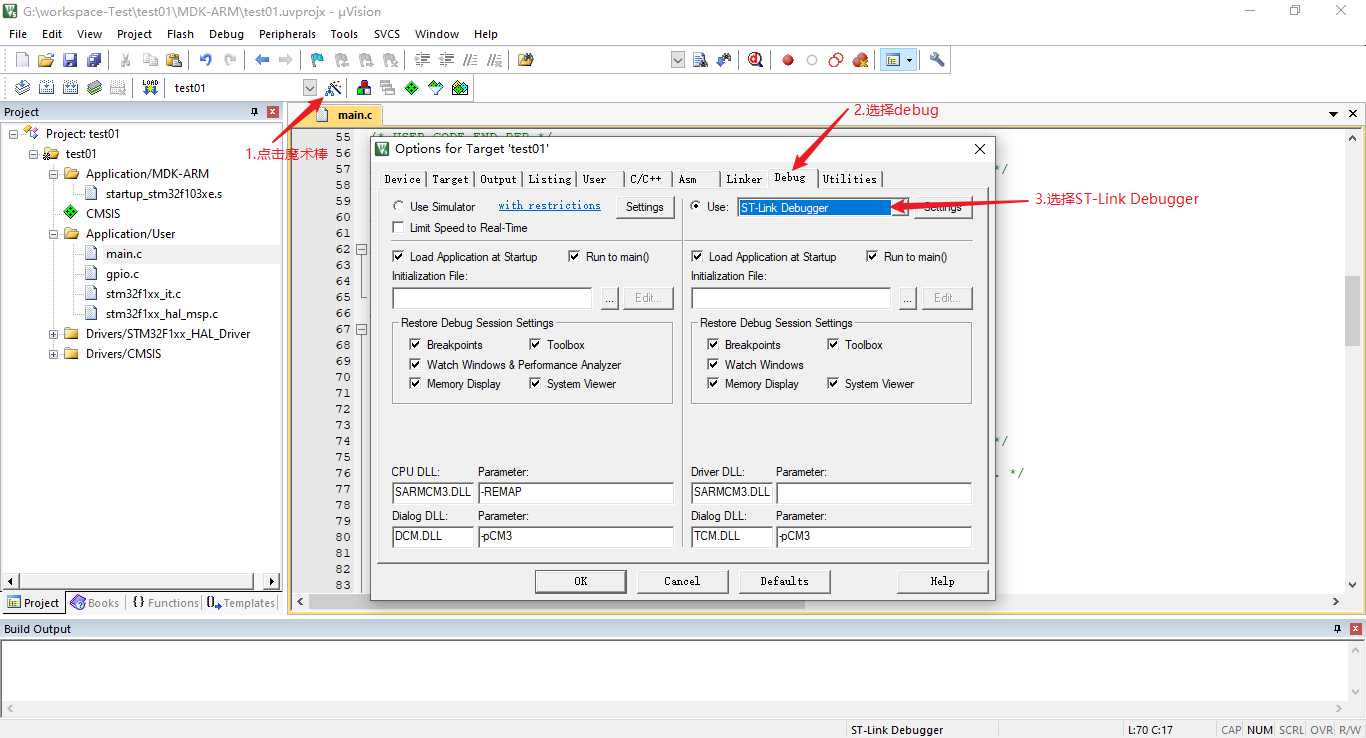Image resolution: width=1366 pixels, height=738 pixels.
Task: Uncheck Watch Windows & Performance Analyzer
Action: [x=416, y=365]
